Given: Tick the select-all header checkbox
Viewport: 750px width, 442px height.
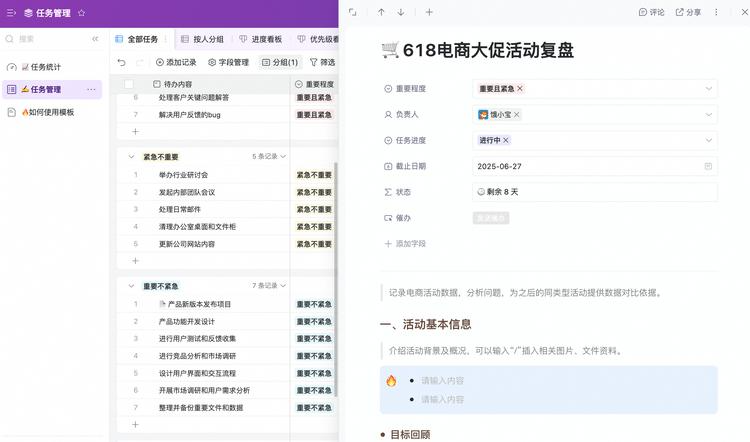Looking at the screenshot, I should [129, 84].
